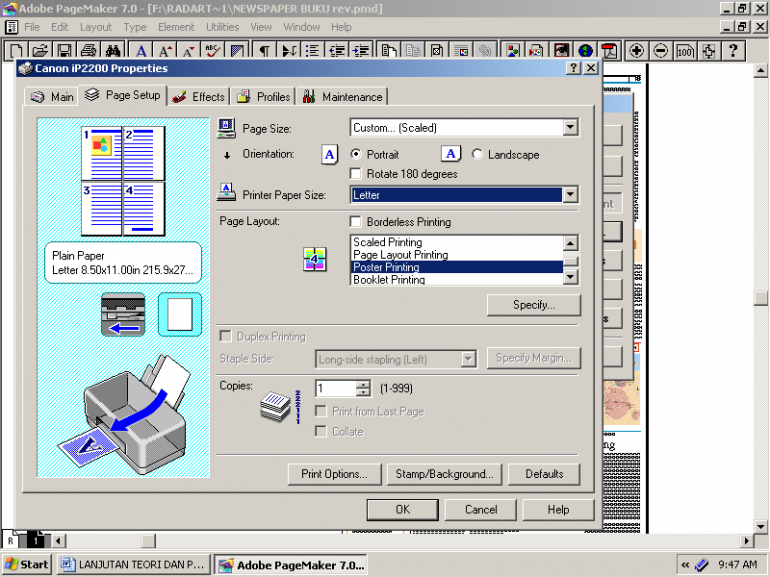Check the Rotate 180 degrees box
This screenshot has width=770, height=577.
(356, 174)
